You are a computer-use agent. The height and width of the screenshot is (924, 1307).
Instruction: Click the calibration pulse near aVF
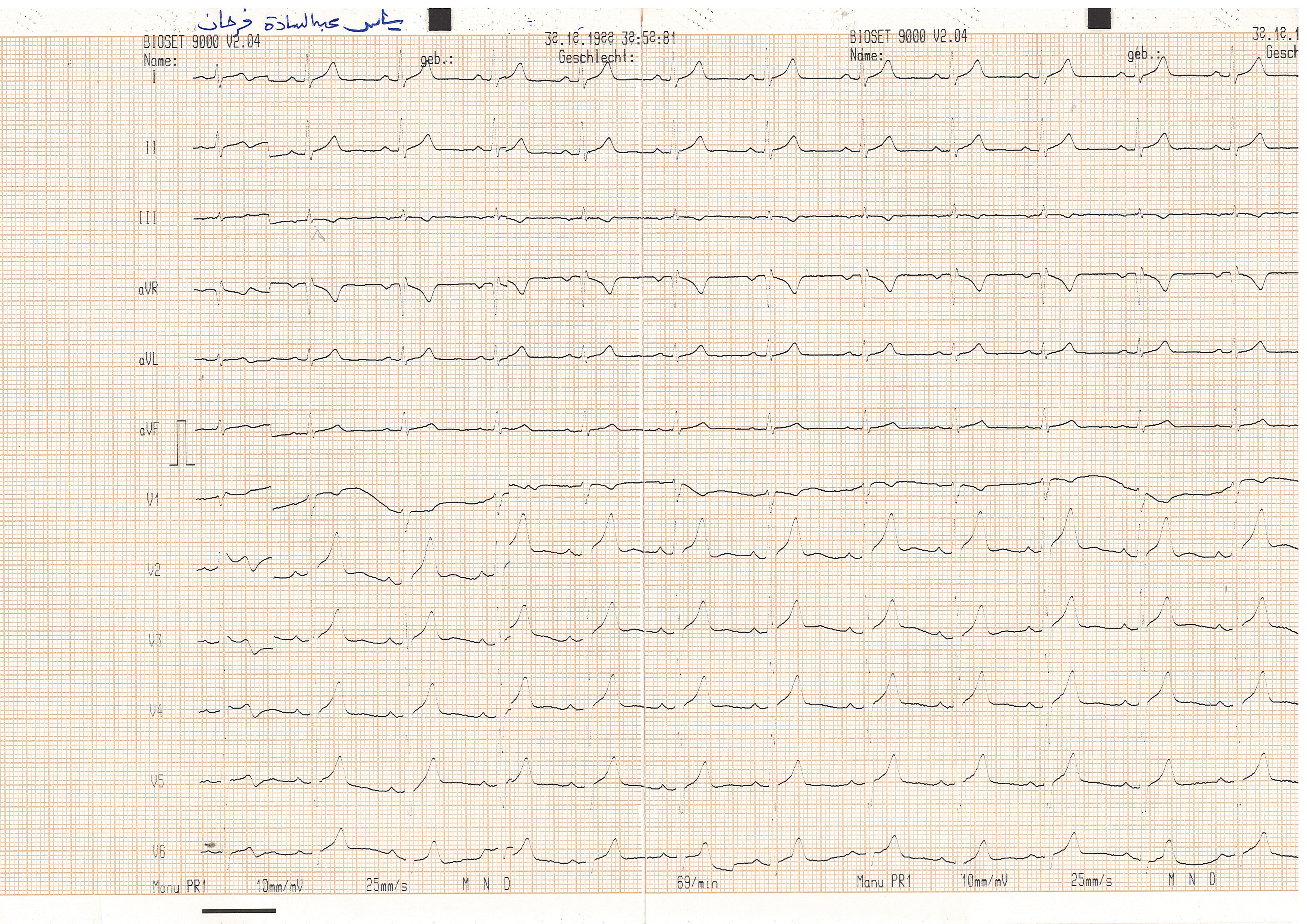(181, 443)
